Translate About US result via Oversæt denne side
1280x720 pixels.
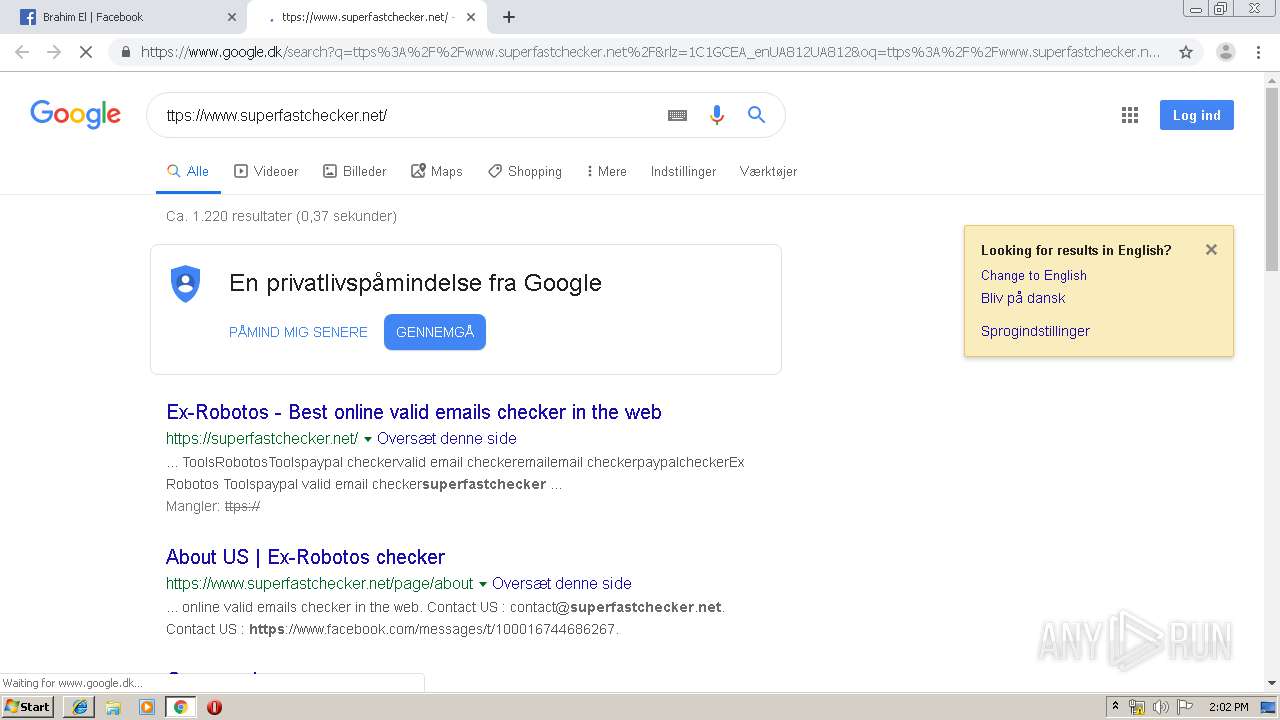562,583
